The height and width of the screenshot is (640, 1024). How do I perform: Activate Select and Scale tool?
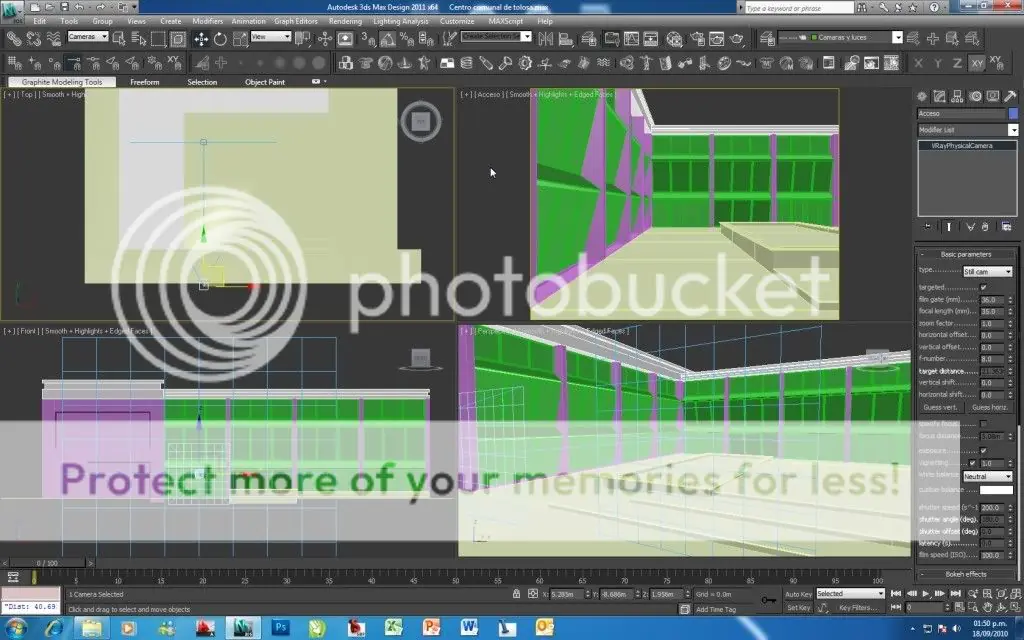tap(240, 39)
